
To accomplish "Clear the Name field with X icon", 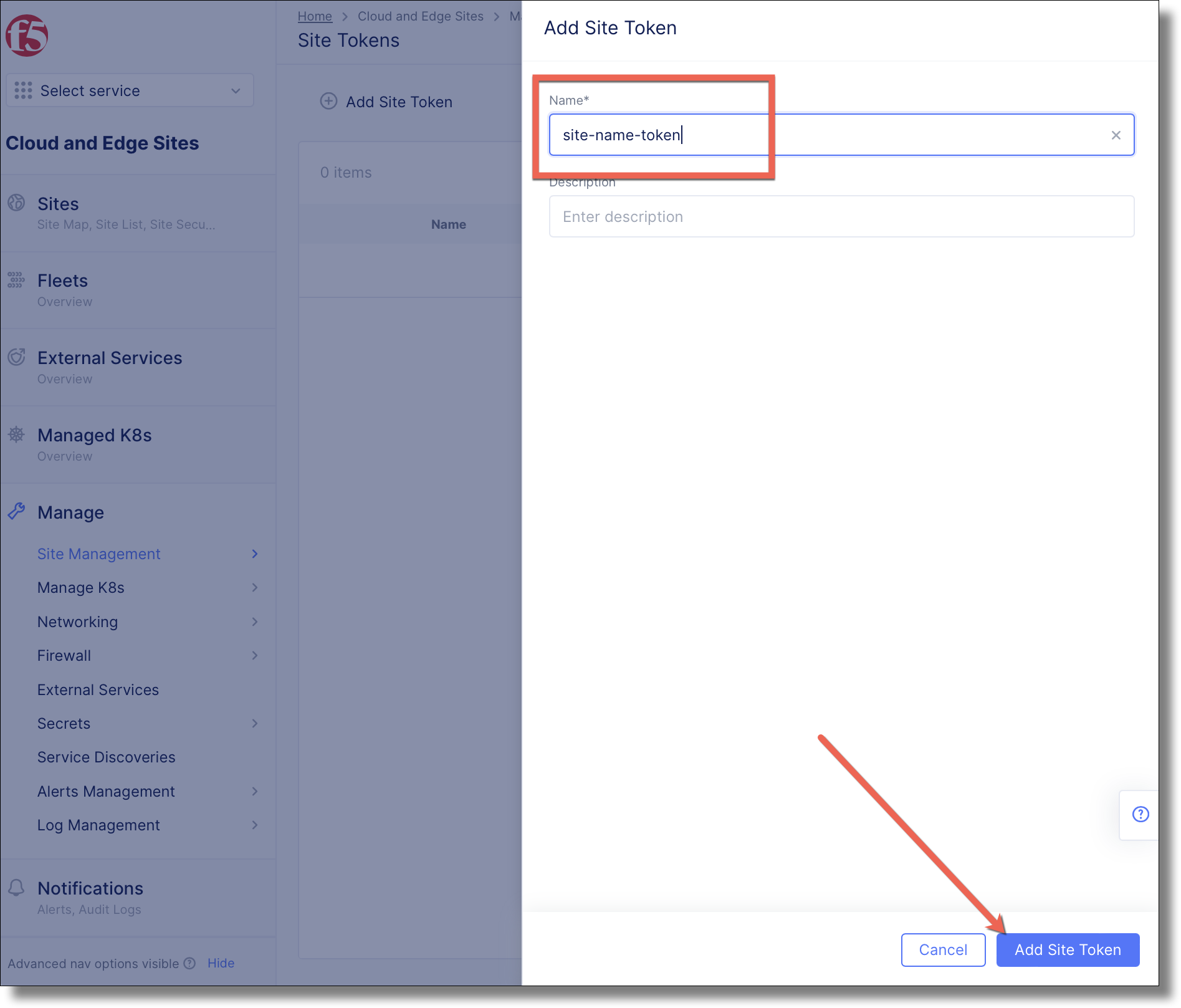I will click(x=1116, y=135).
